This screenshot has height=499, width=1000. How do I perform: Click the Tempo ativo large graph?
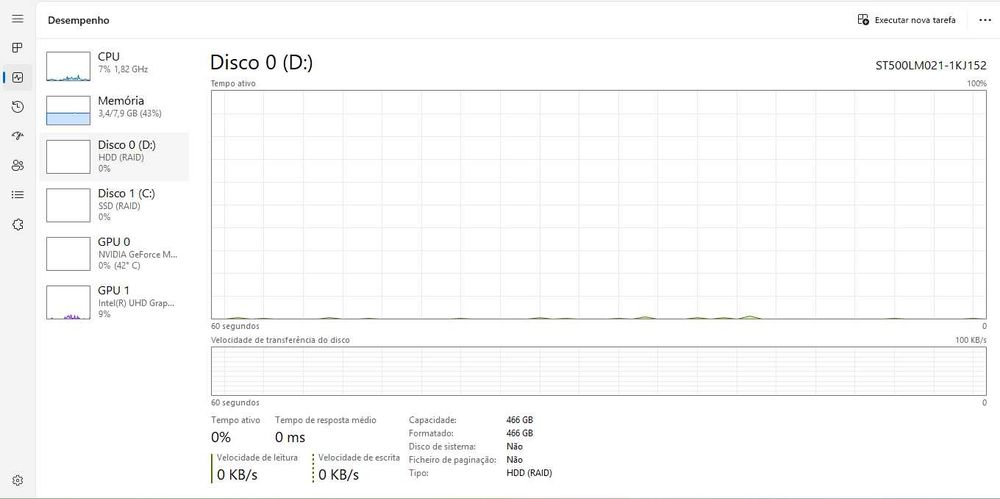point(599,204)
